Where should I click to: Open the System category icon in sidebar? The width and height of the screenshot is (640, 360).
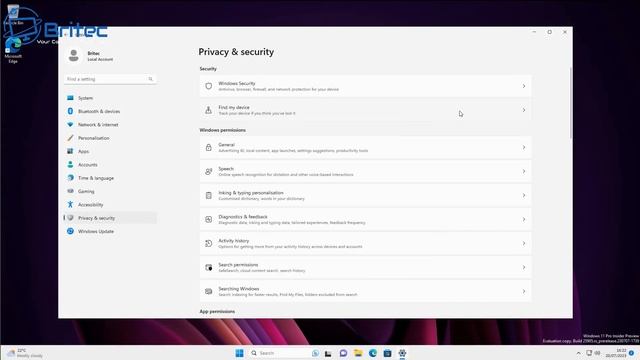(x=70, y=98)
